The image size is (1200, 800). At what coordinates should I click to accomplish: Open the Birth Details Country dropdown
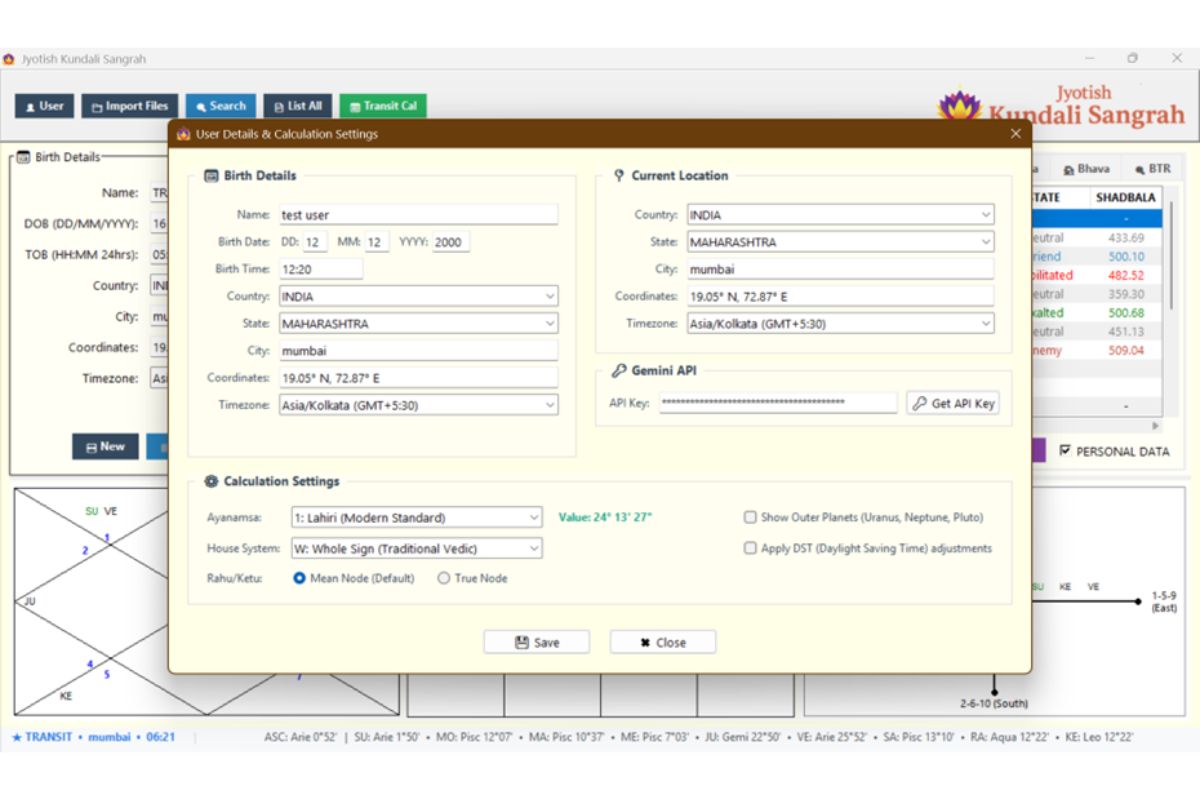[x=418, y=296]
